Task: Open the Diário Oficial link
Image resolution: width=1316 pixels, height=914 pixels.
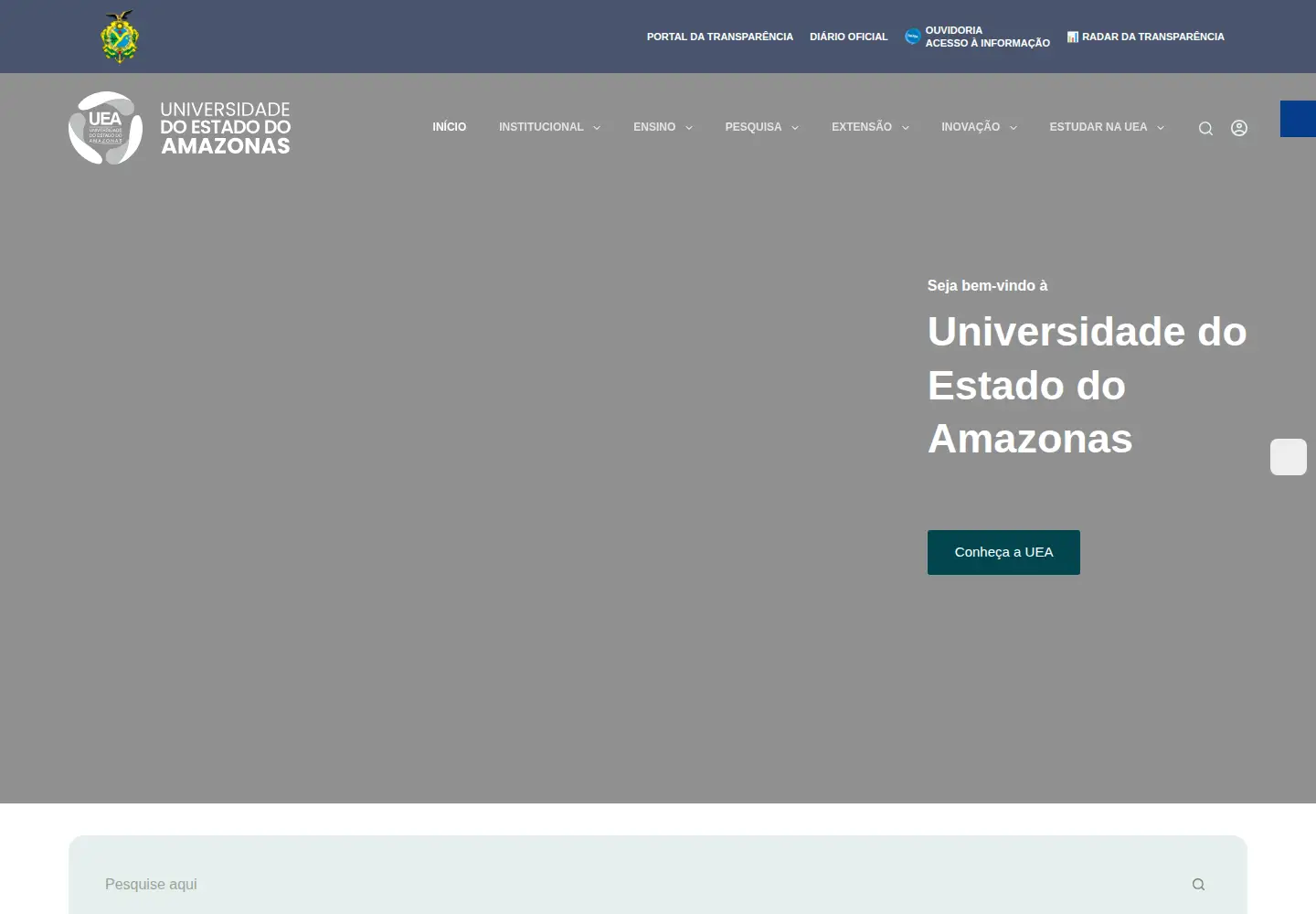Action: click(x=848, y=37)
